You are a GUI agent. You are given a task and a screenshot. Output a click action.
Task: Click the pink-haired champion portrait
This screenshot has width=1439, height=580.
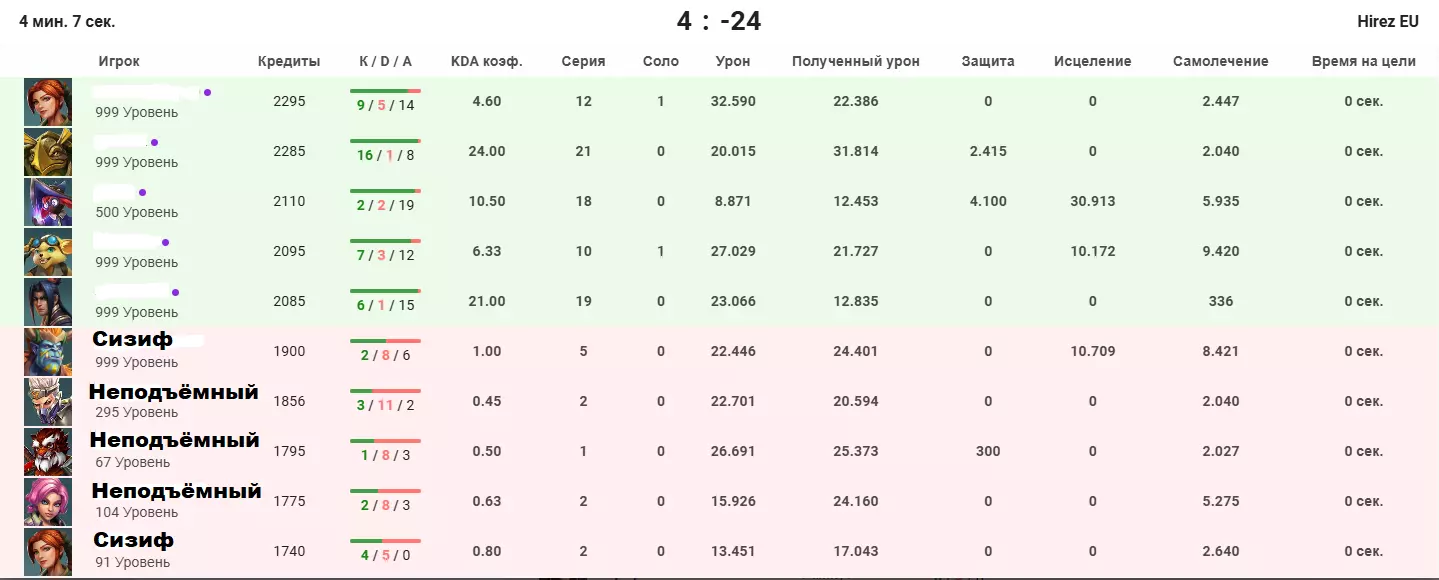(48, 502)
